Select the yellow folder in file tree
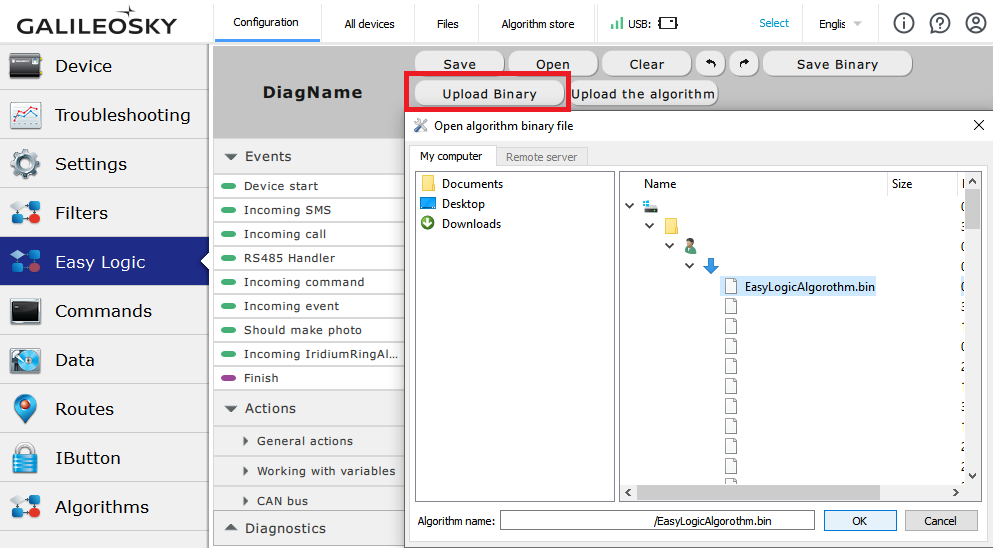 671,226
